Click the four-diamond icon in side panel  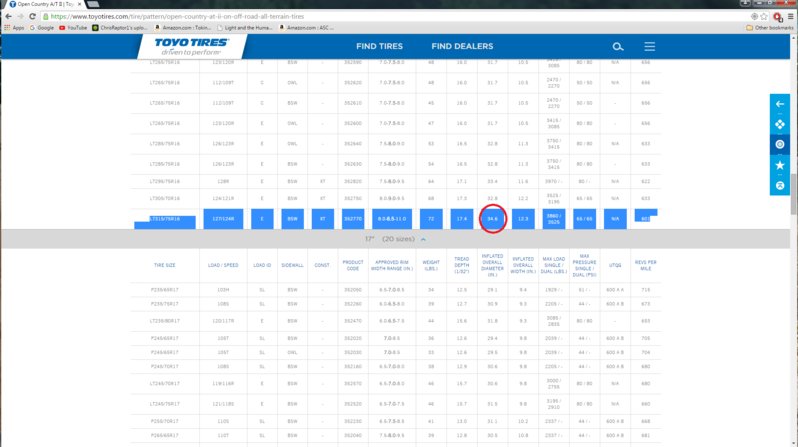[780, 124]
